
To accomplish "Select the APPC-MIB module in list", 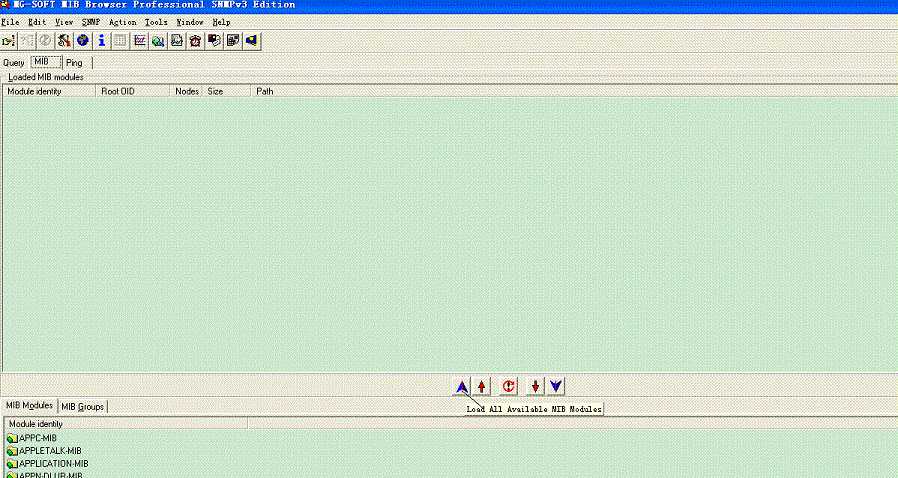I will coord(38,439).
